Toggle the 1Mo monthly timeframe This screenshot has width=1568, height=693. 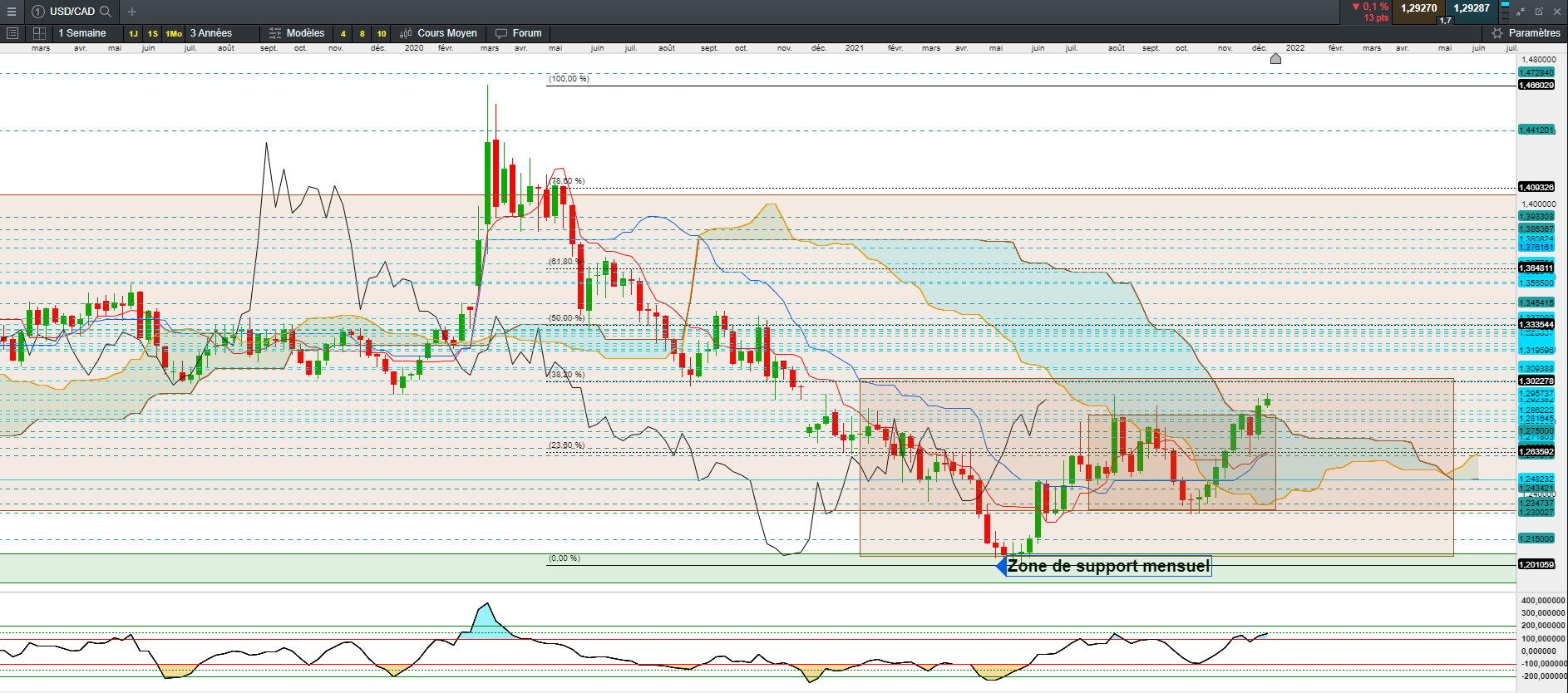[174, 34]
